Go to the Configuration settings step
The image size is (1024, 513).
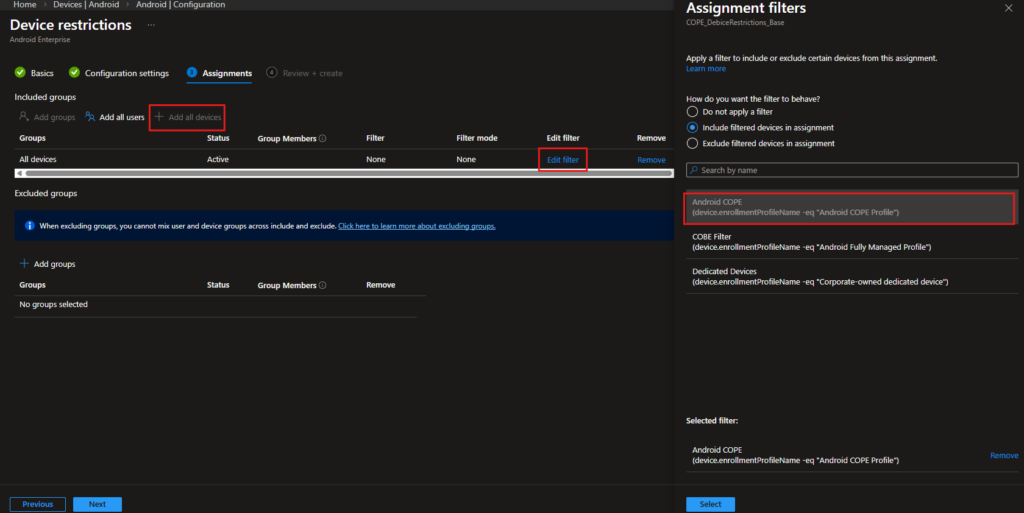click(x=126, y=73)
